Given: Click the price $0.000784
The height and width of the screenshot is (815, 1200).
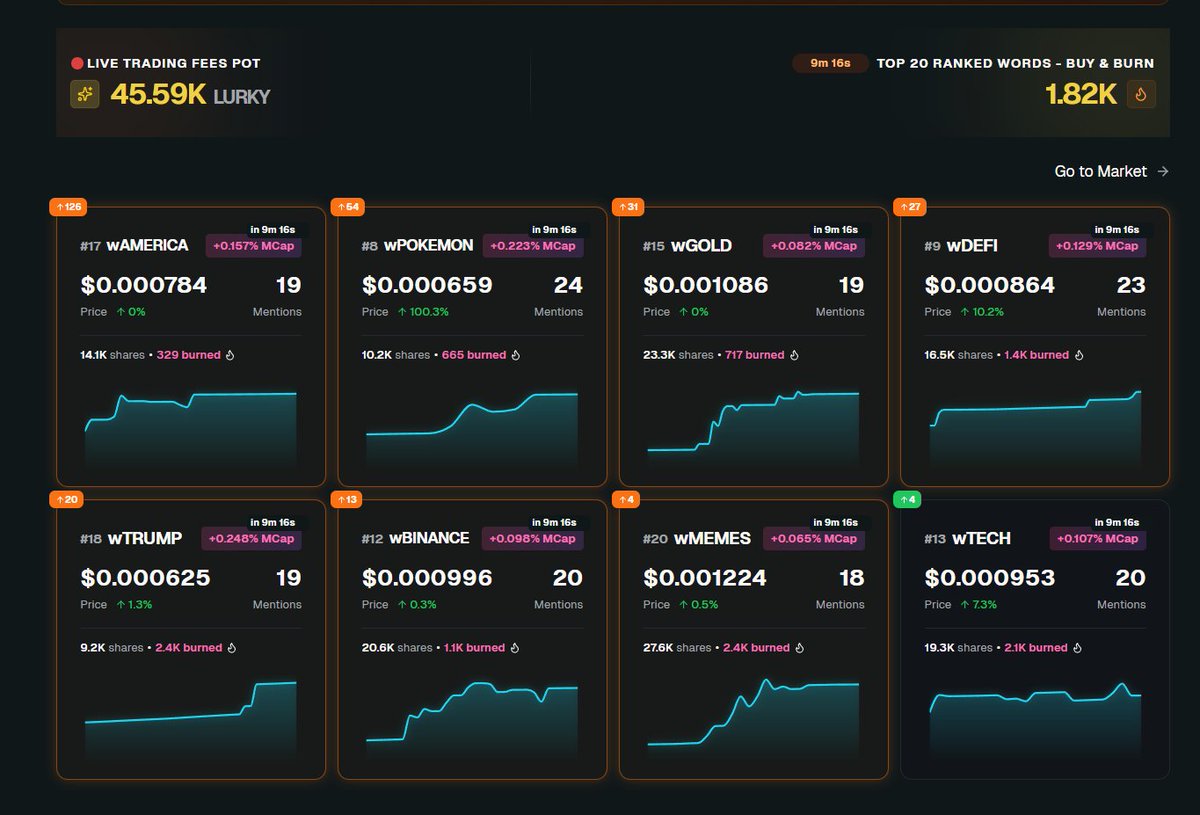Looking at the screenshot, I should point(144,286).
